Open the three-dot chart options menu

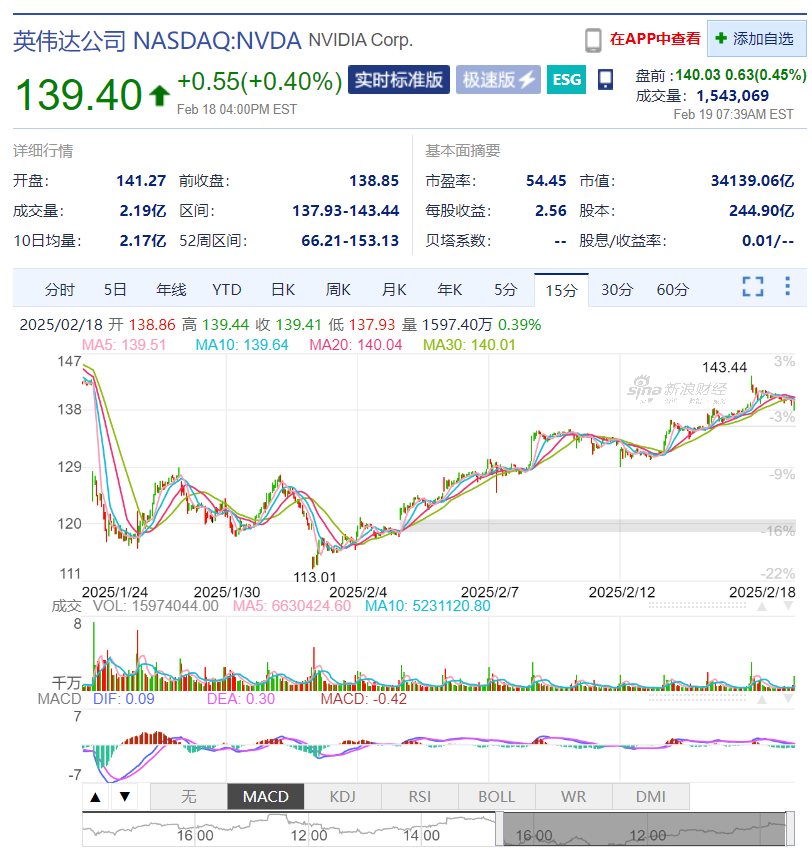pyautogui.click(x=787, y=286)
